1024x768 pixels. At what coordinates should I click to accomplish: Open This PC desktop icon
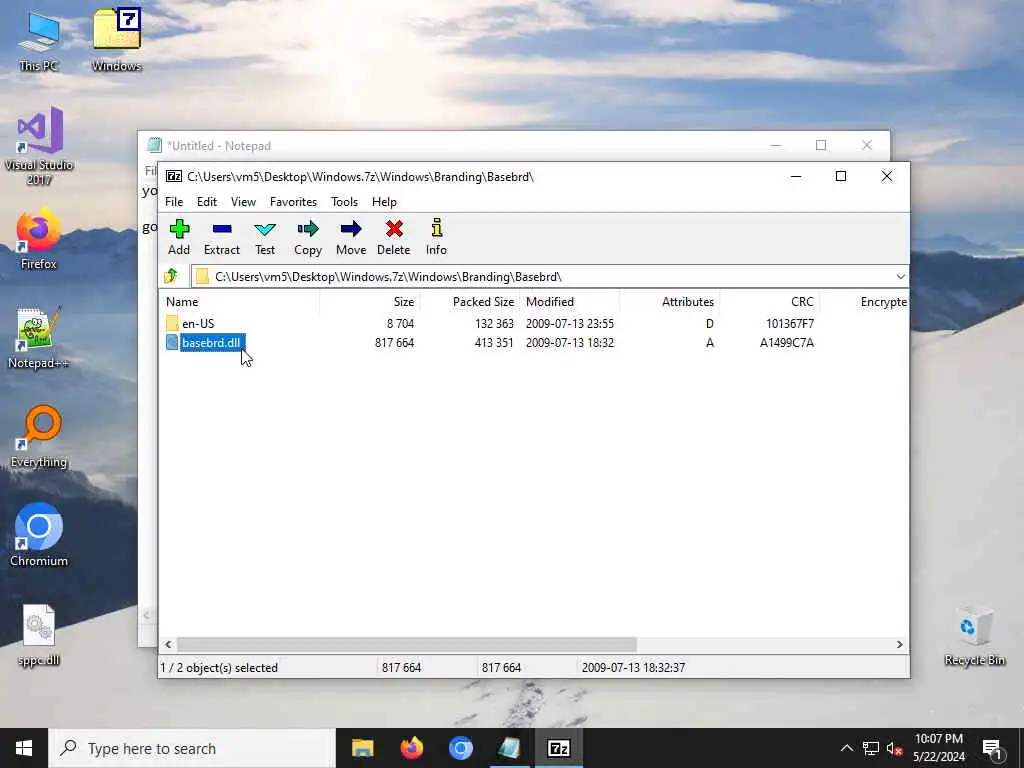39,40
